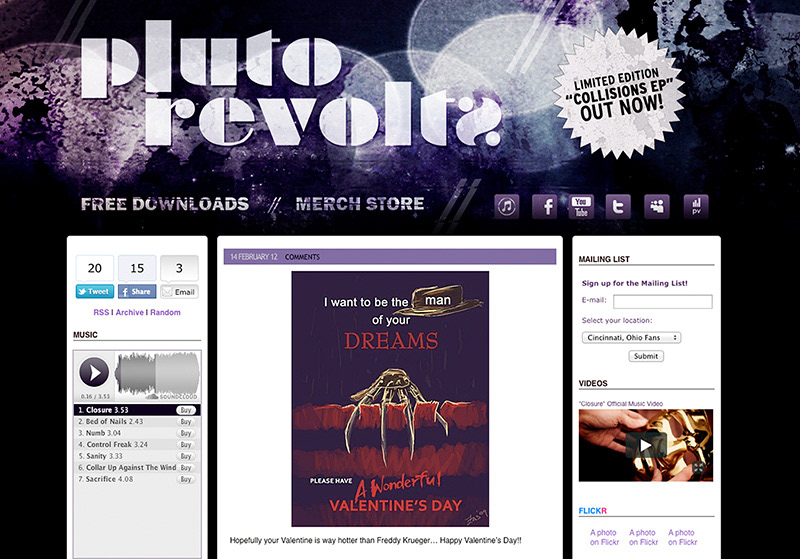Open the MySpace people icon
Screen dimensions: 800x559
[x=657, y=206]
